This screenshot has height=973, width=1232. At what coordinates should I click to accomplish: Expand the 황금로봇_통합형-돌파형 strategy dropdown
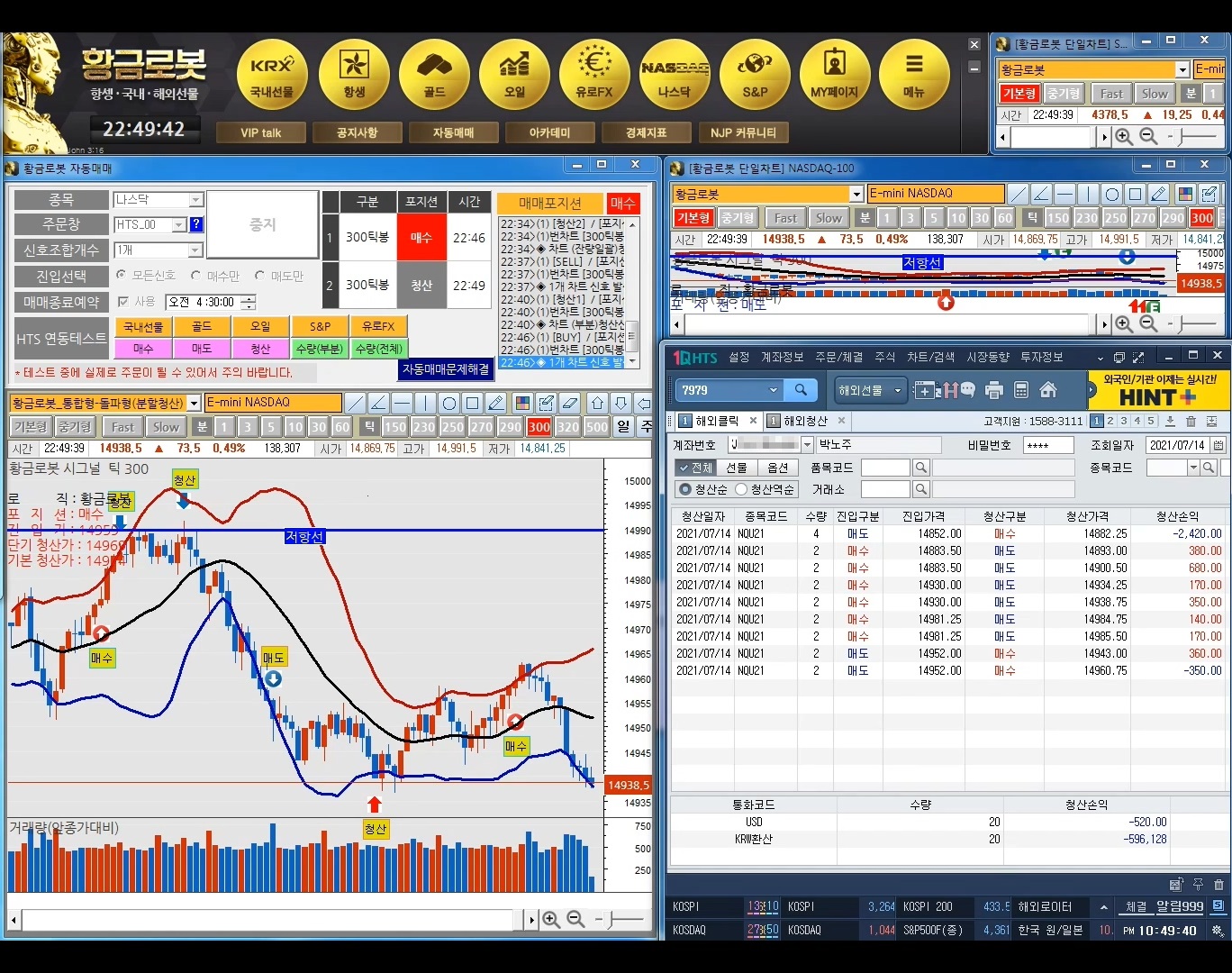point(194,403)
